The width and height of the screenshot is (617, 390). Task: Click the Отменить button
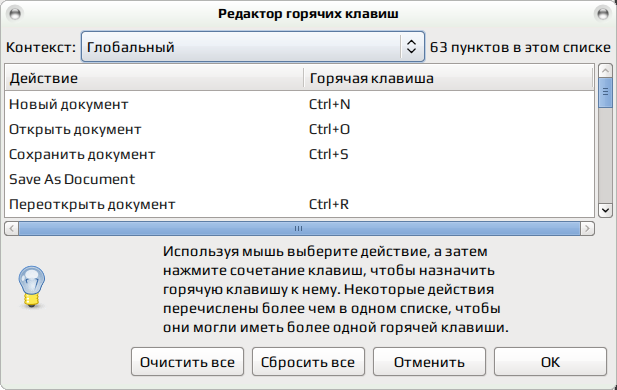click(429, 362)
